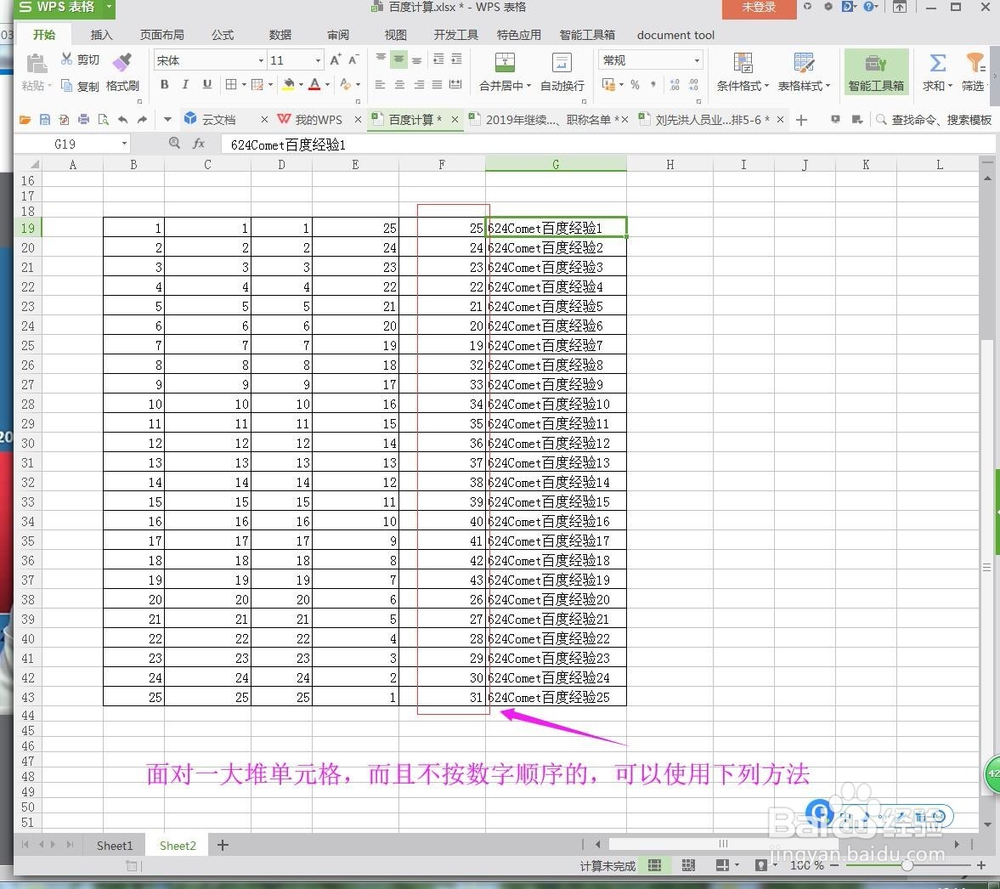Switch to the Sheet1 worksheet tab
Screen dimensions: 1000x889
pyautogui.click(x=115, y=846)
